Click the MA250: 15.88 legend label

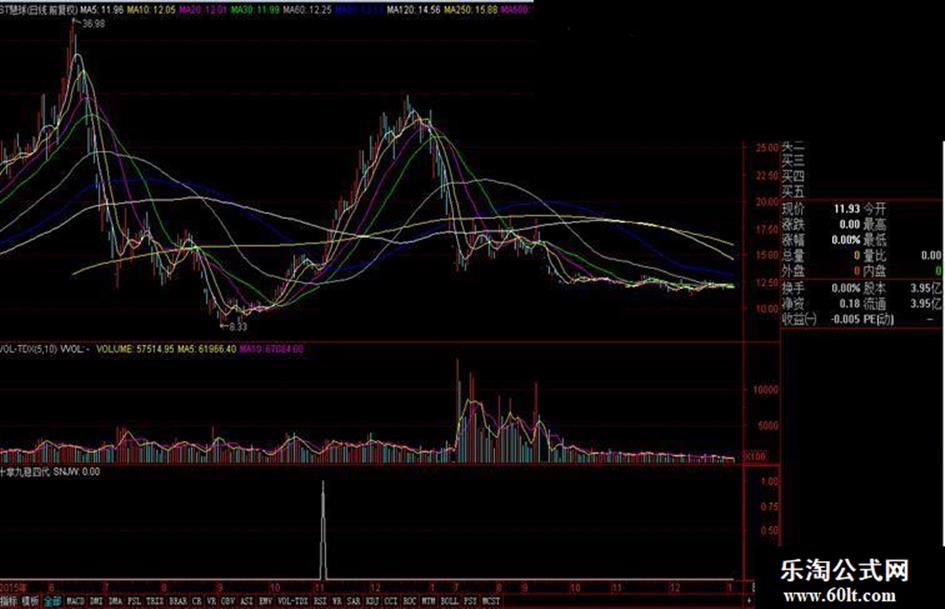click(471, 10)
